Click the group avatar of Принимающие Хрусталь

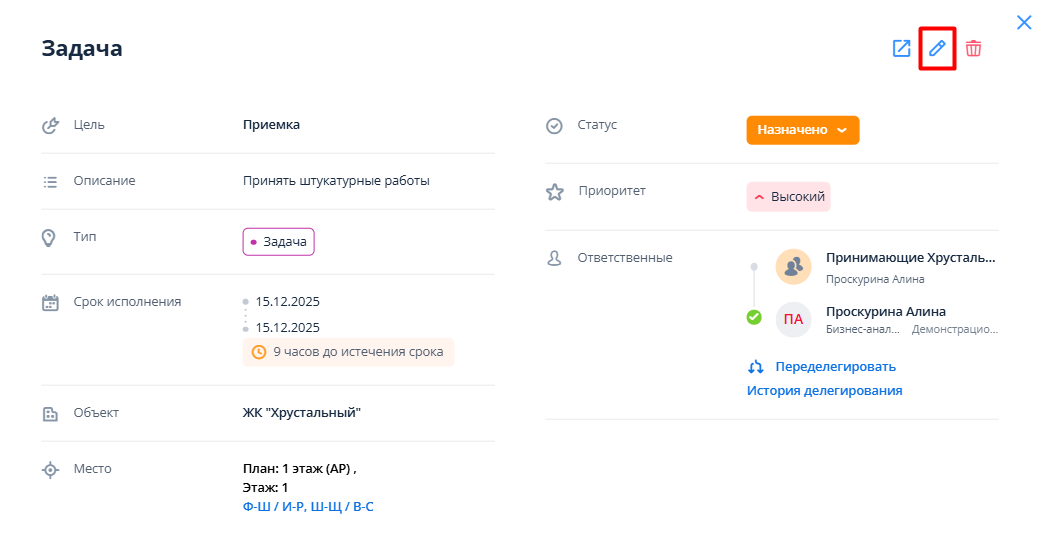pyautogui.click(x=793, y=266)
